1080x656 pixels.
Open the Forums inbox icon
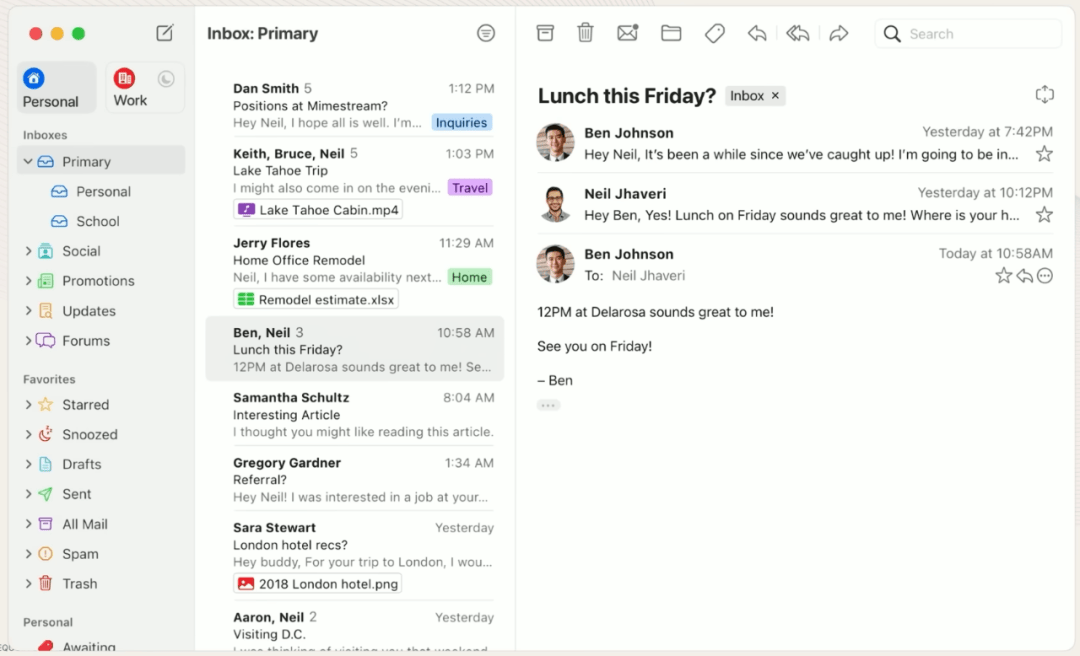(x=45, y=340)
